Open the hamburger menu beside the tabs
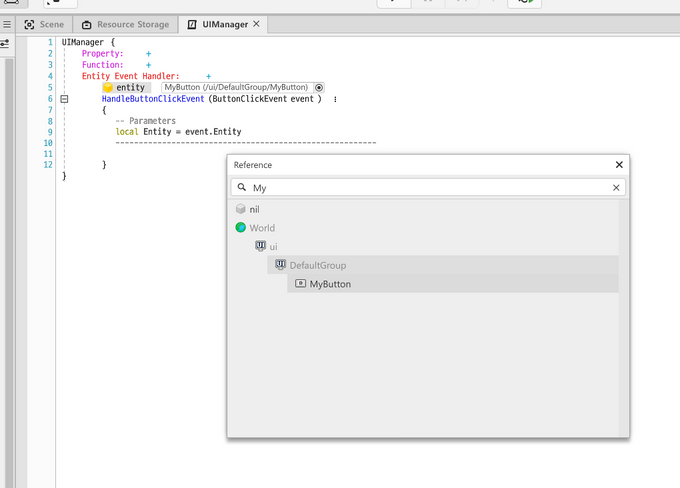680x488 pixels. tap(7, 24)
